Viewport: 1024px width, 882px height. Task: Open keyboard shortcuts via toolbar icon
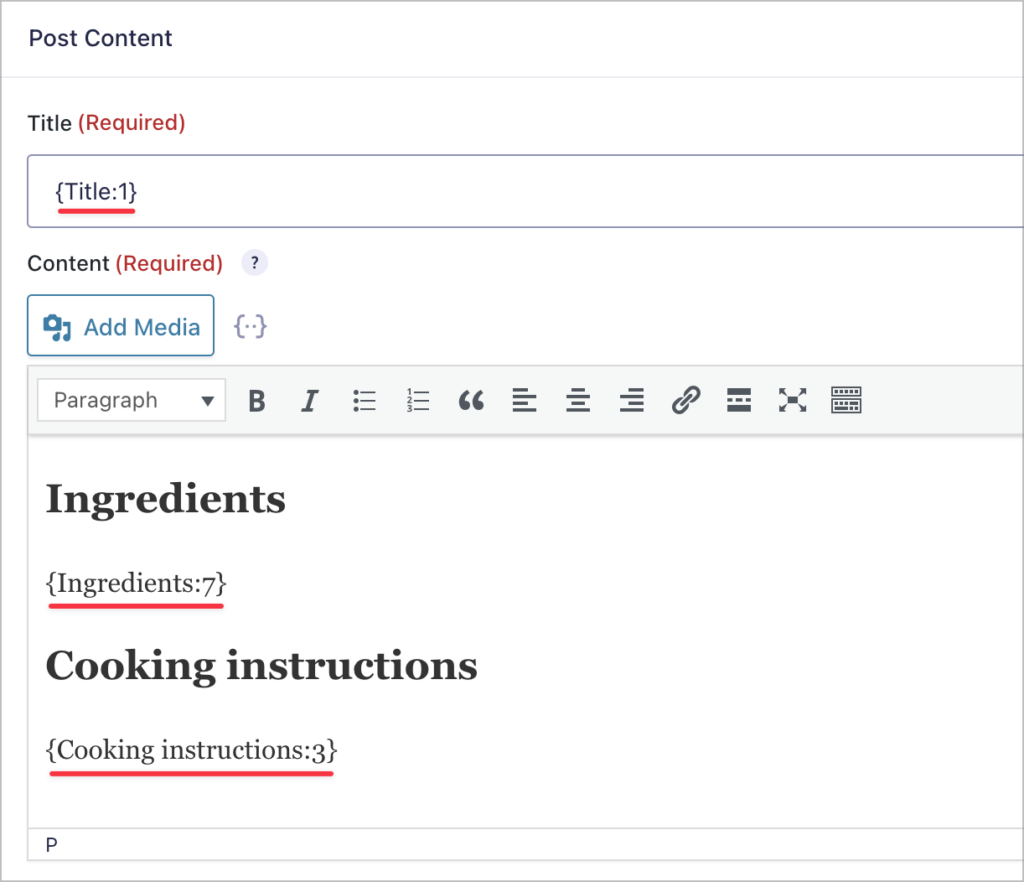click(x=846, y=400)
